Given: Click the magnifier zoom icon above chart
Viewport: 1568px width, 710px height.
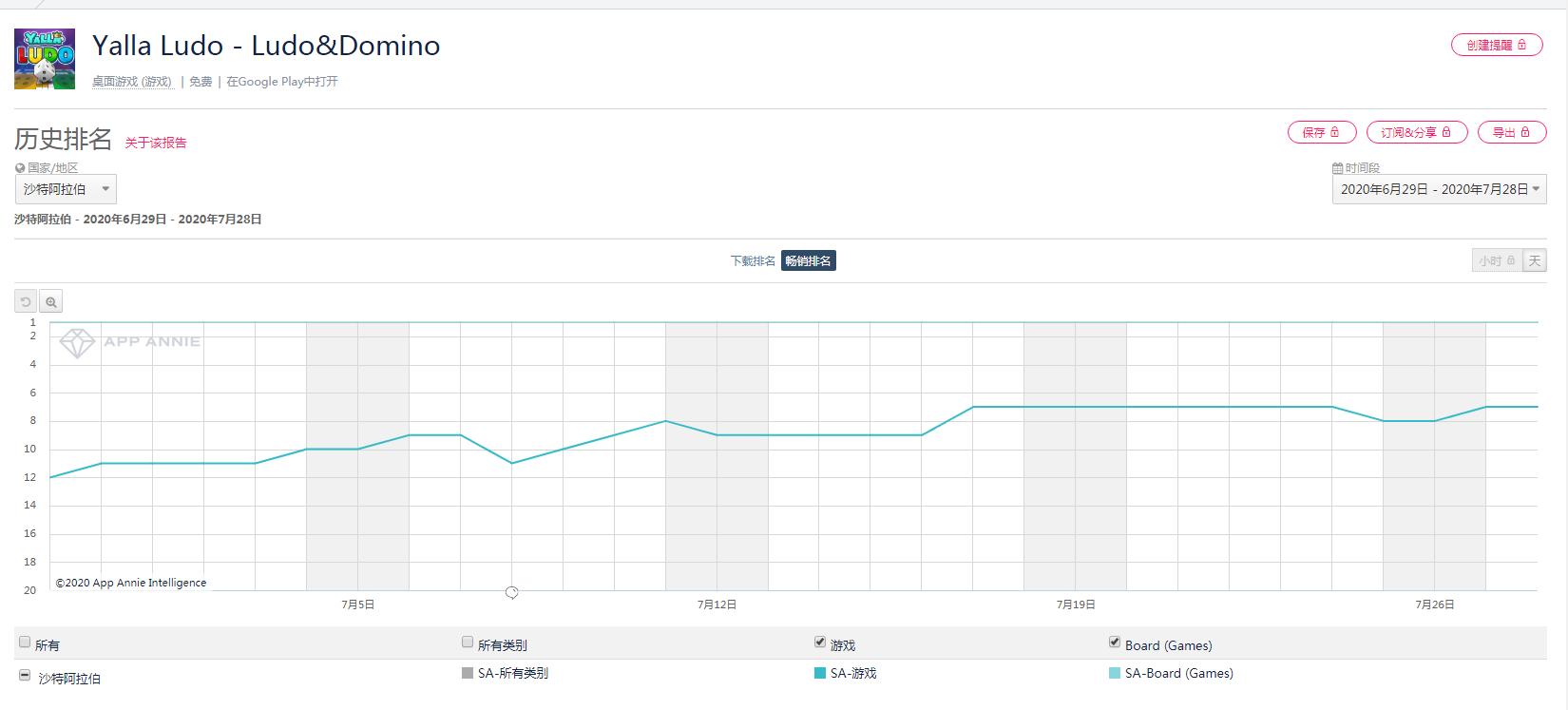Looking at the screenshot, I should click(51, 302).
